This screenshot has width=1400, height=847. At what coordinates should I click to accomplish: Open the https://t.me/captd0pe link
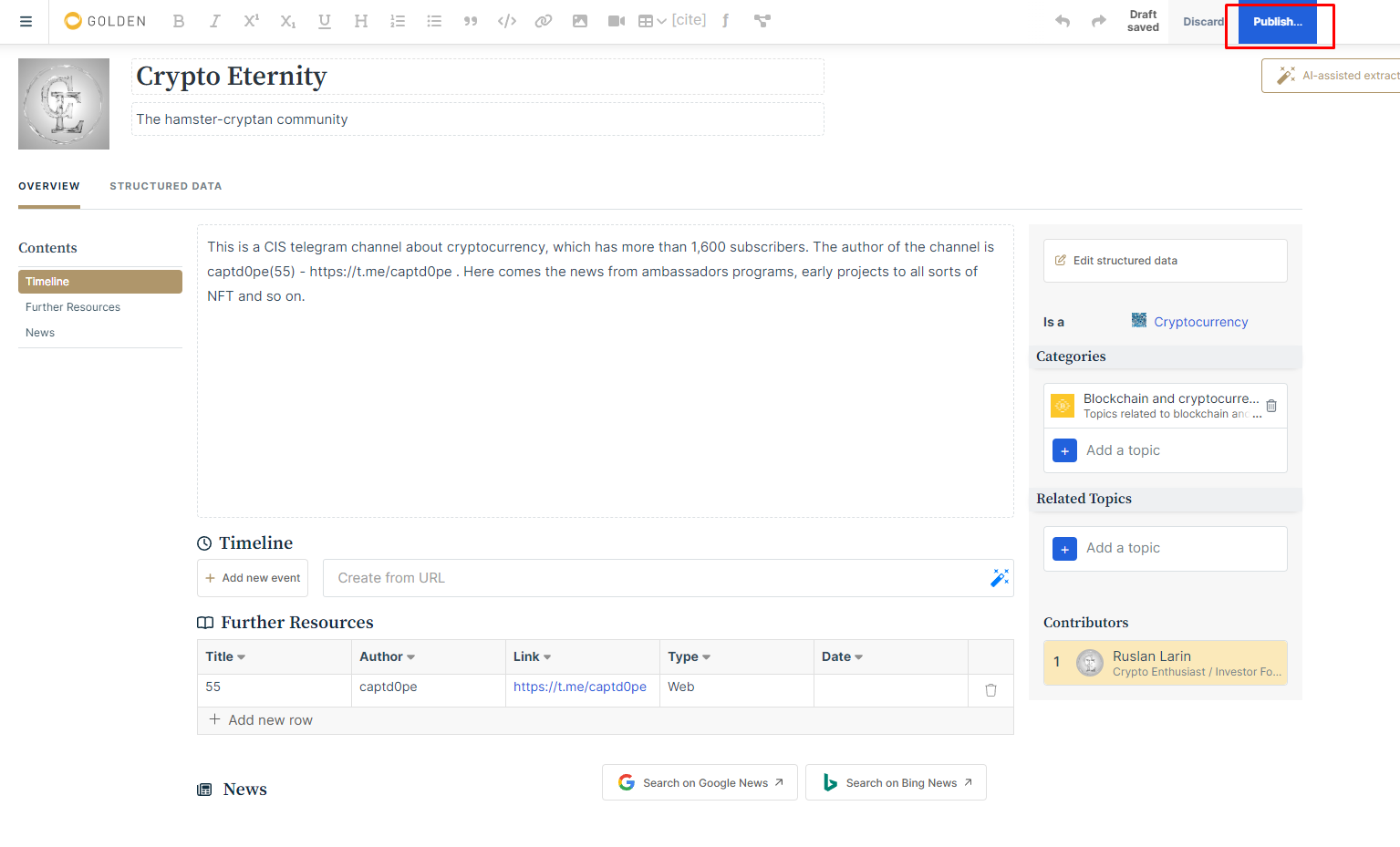point(580,687)
